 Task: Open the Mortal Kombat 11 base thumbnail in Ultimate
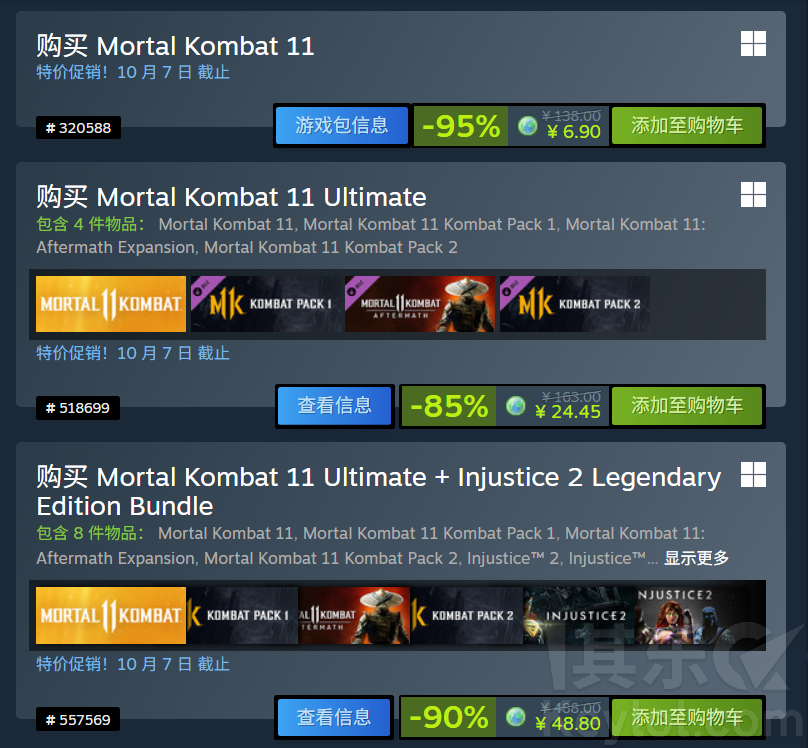(x=111, y=304)
